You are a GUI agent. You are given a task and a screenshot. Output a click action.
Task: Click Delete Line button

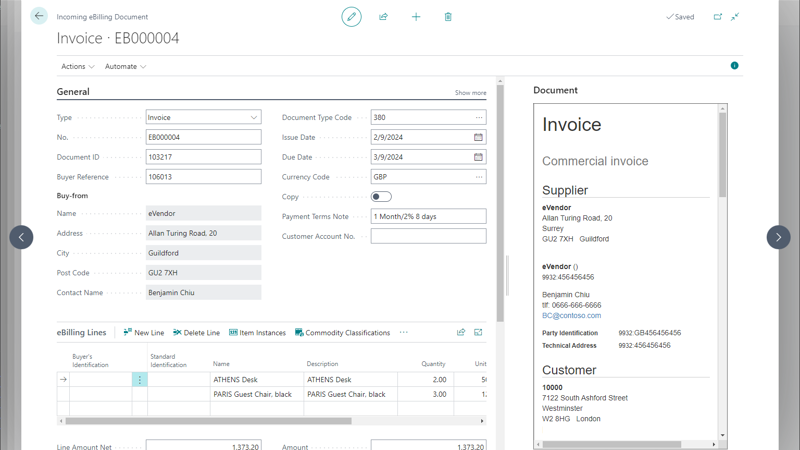tap(196, 333)
